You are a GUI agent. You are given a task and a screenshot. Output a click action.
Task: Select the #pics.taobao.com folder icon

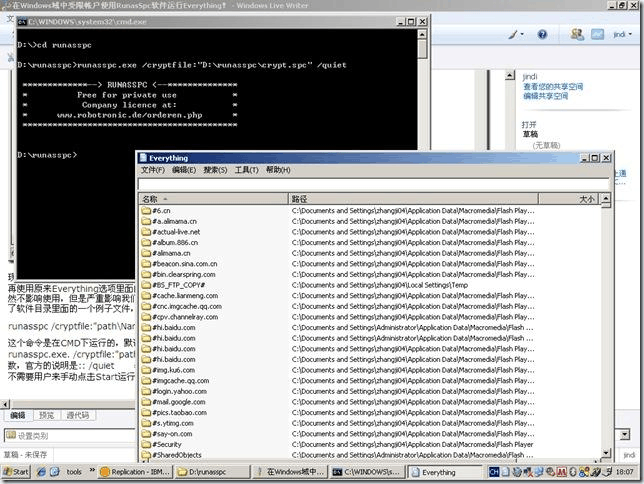point(146,413)
